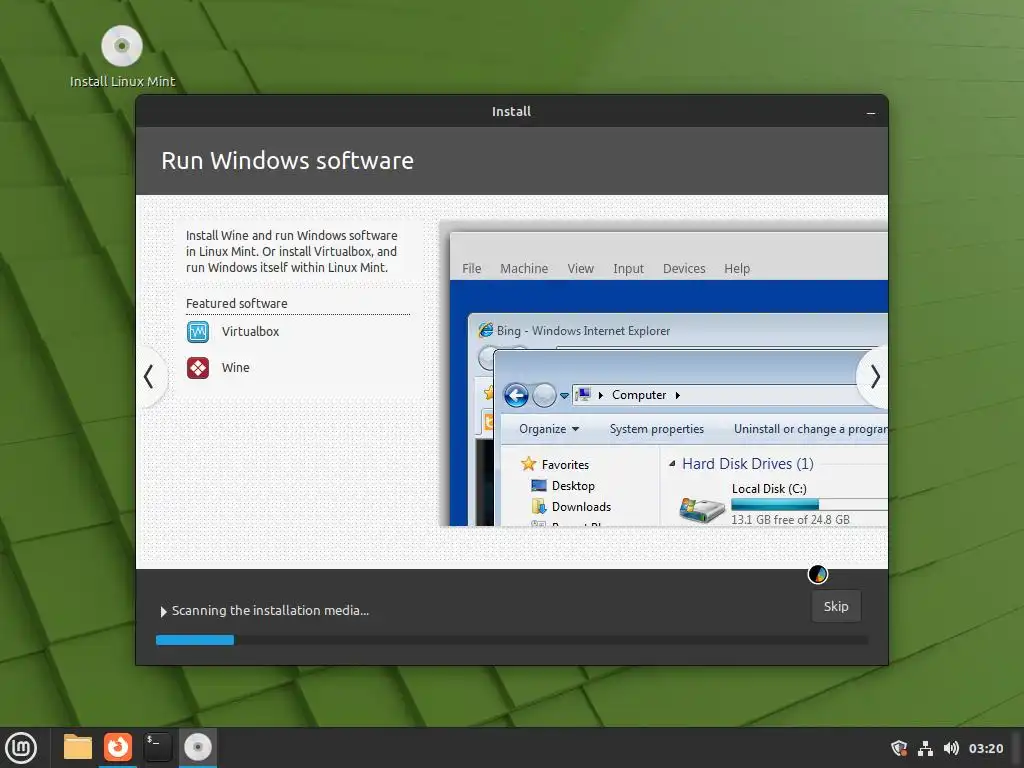Open the network connections tray icon
The width and height of the screenshot is (1024, 768).
pyautogui.click(x=925, y=748)
